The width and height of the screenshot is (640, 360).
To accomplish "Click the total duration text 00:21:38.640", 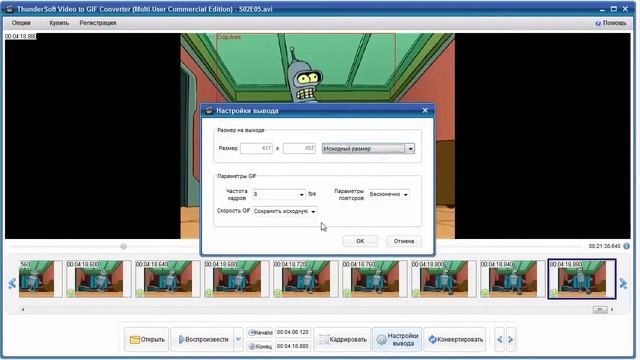I will coord(604,246).
